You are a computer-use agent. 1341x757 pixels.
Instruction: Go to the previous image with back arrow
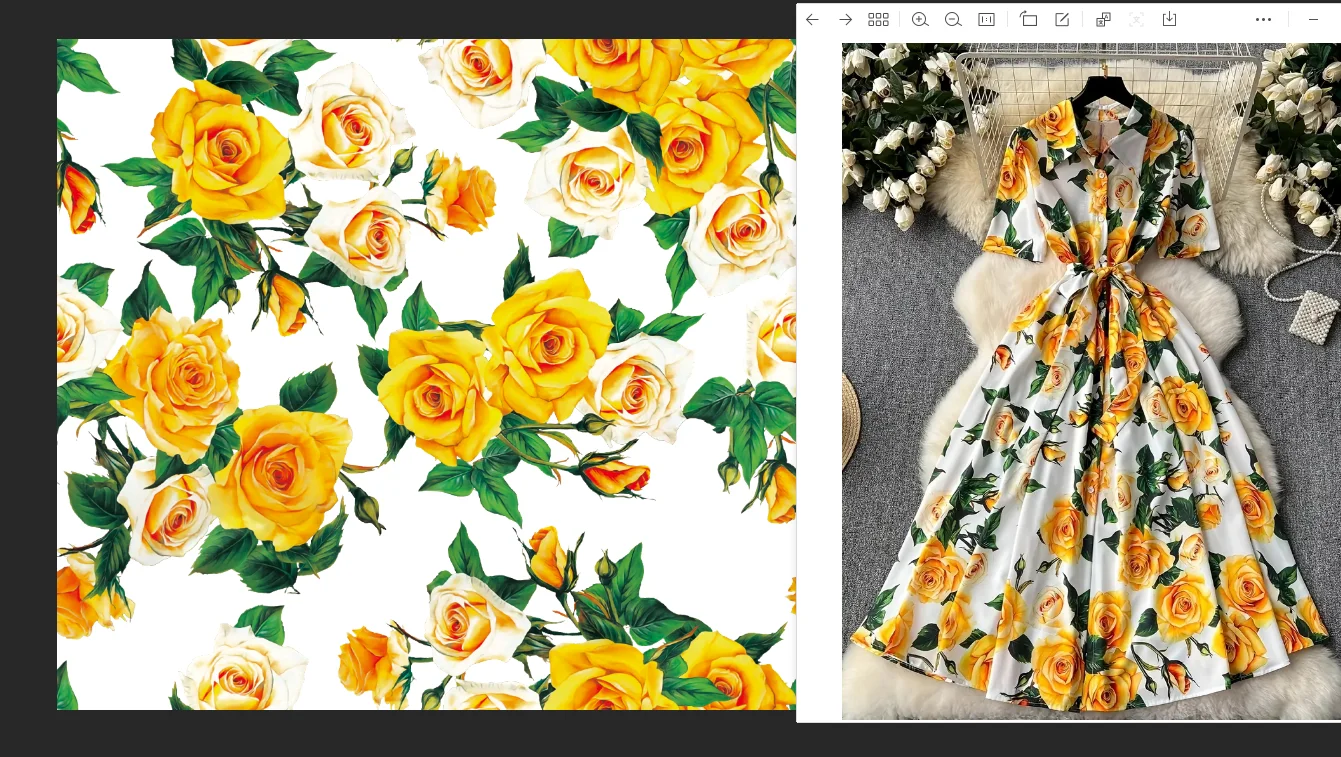tap(812, 20)
